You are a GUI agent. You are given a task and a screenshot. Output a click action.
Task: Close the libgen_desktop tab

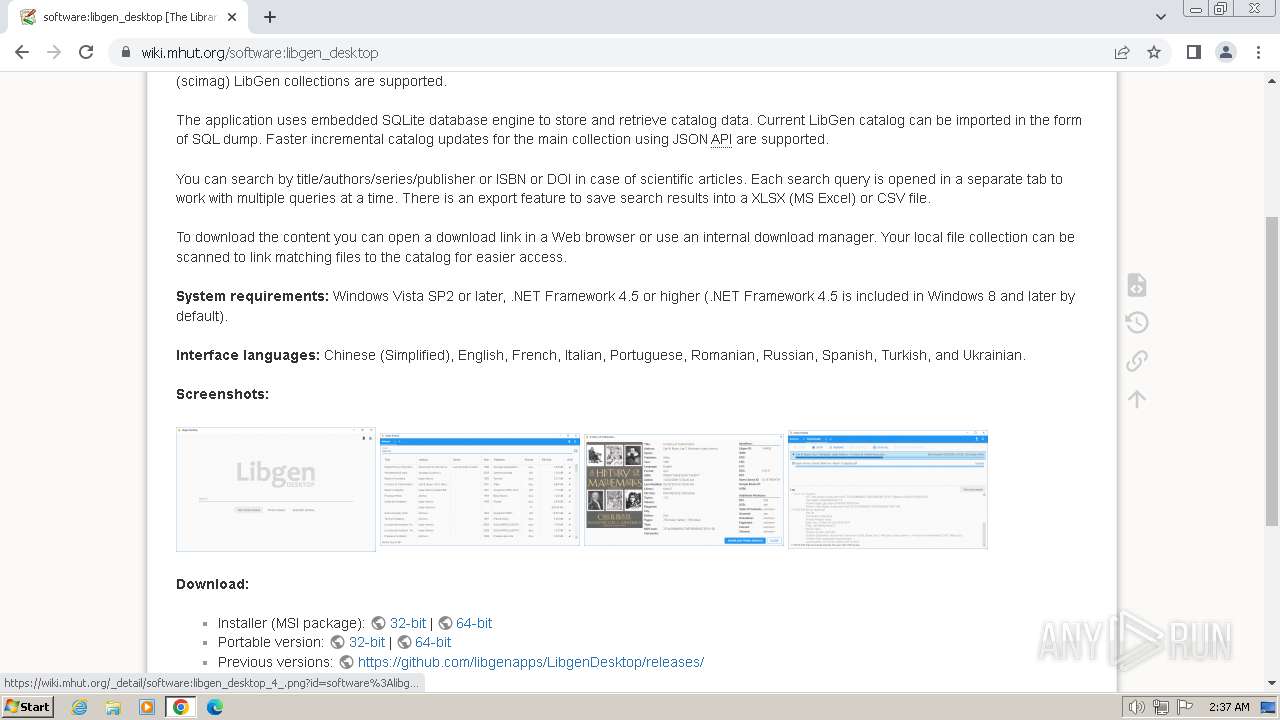click(x=233, y=17)
